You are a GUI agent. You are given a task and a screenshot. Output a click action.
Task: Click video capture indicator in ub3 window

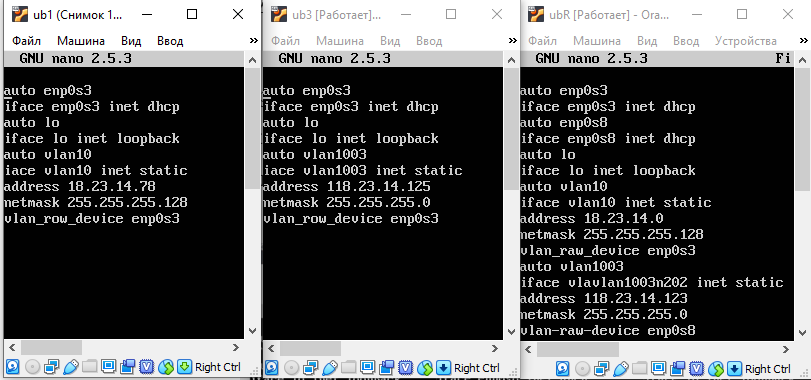386,368
